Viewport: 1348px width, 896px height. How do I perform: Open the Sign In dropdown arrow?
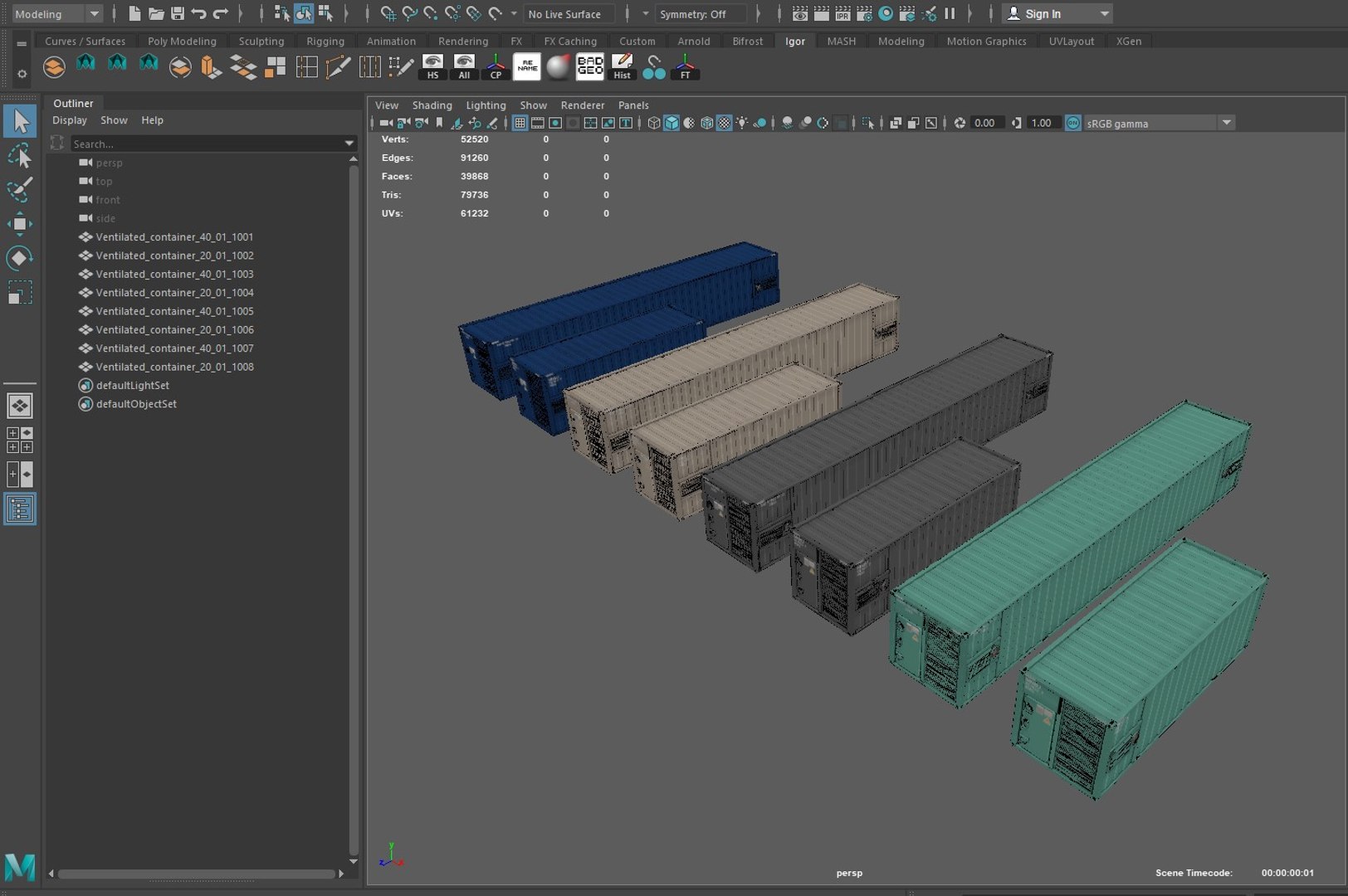coord(1104,13)
